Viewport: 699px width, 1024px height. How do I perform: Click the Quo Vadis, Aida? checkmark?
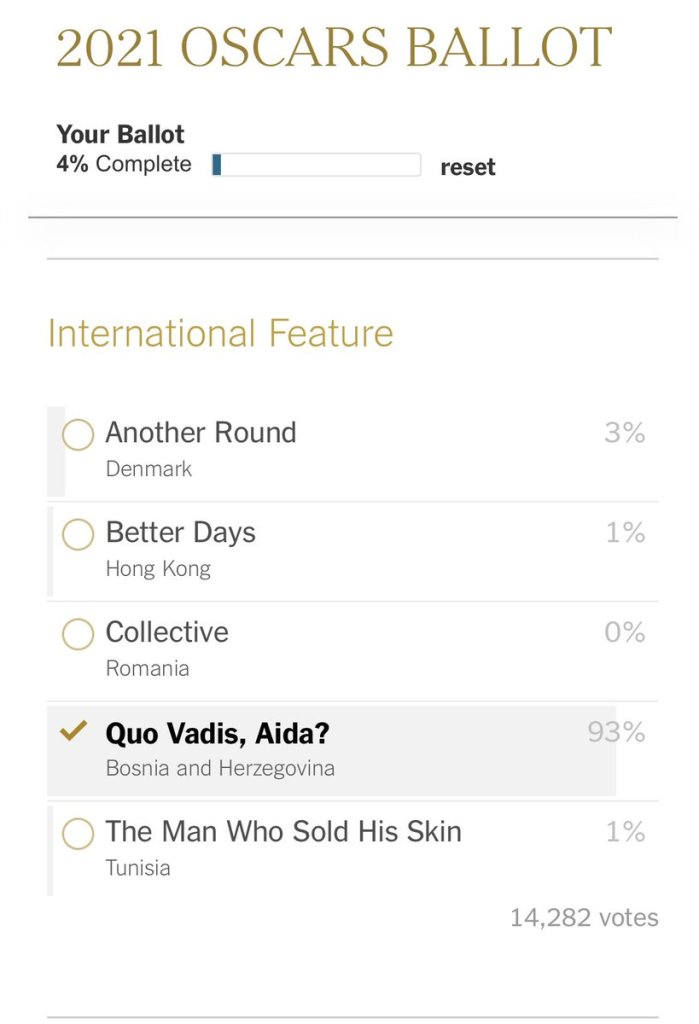[74, 732]
